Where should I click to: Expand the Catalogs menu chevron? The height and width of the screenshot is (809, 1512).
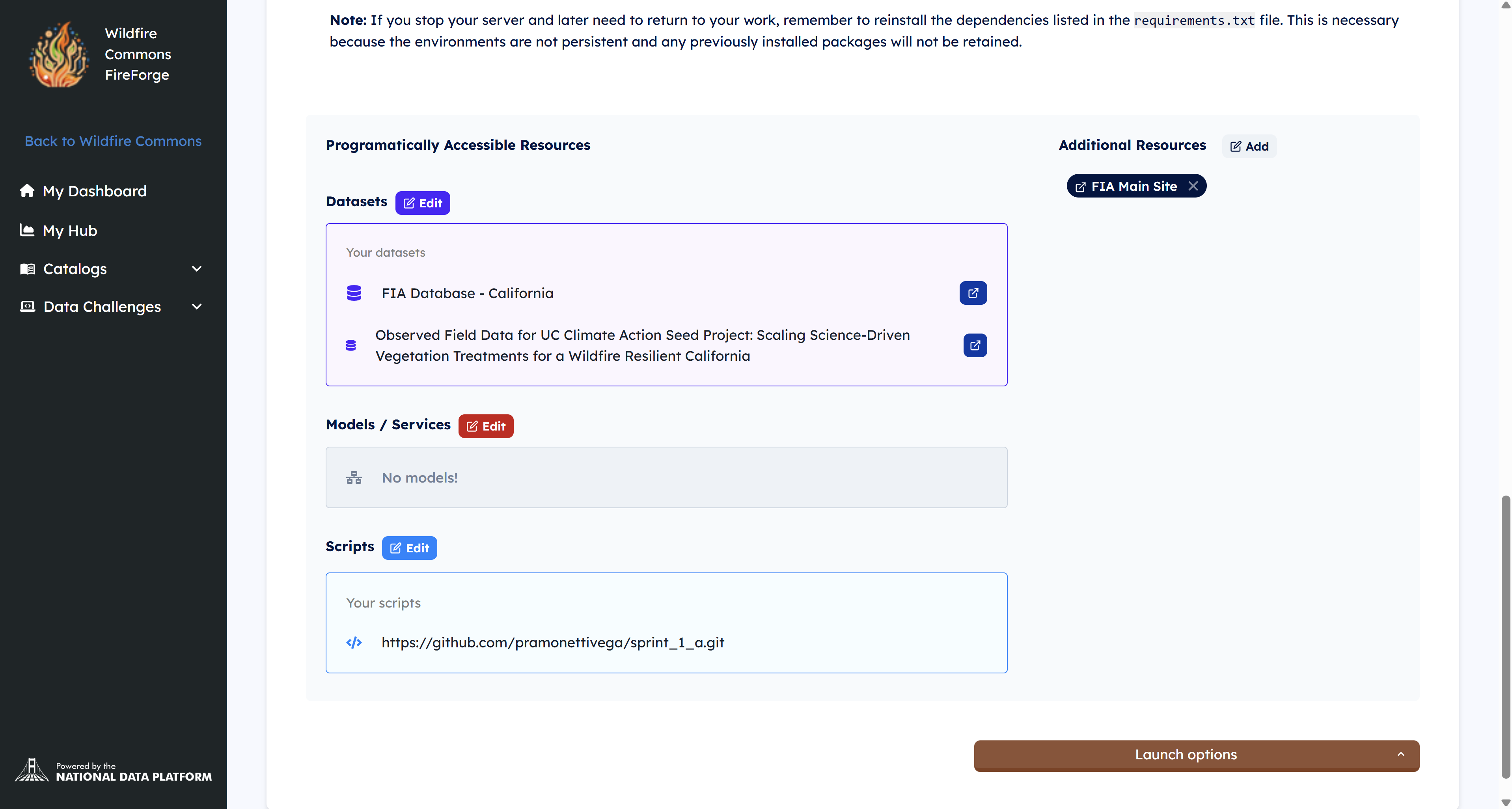click(x=197, y=269)
